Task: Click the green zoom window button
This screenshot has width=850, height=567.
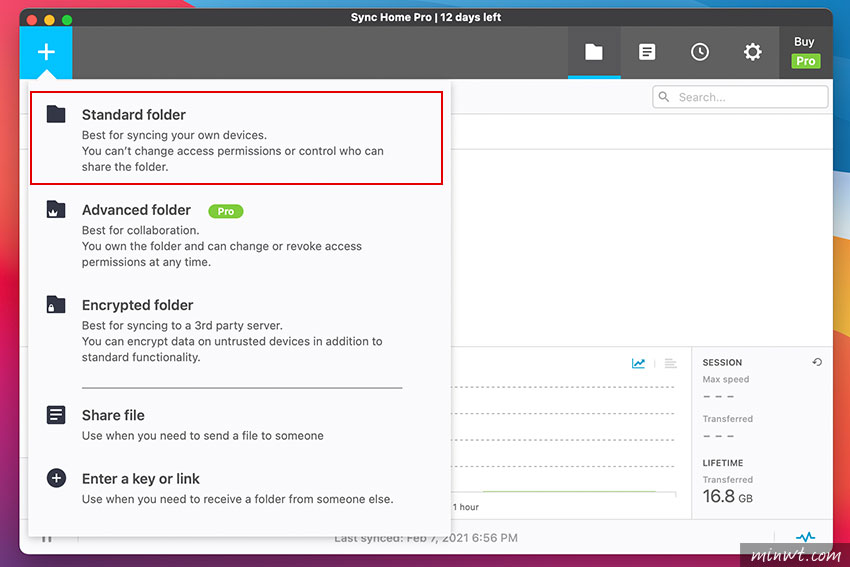Action: point(67,20)
